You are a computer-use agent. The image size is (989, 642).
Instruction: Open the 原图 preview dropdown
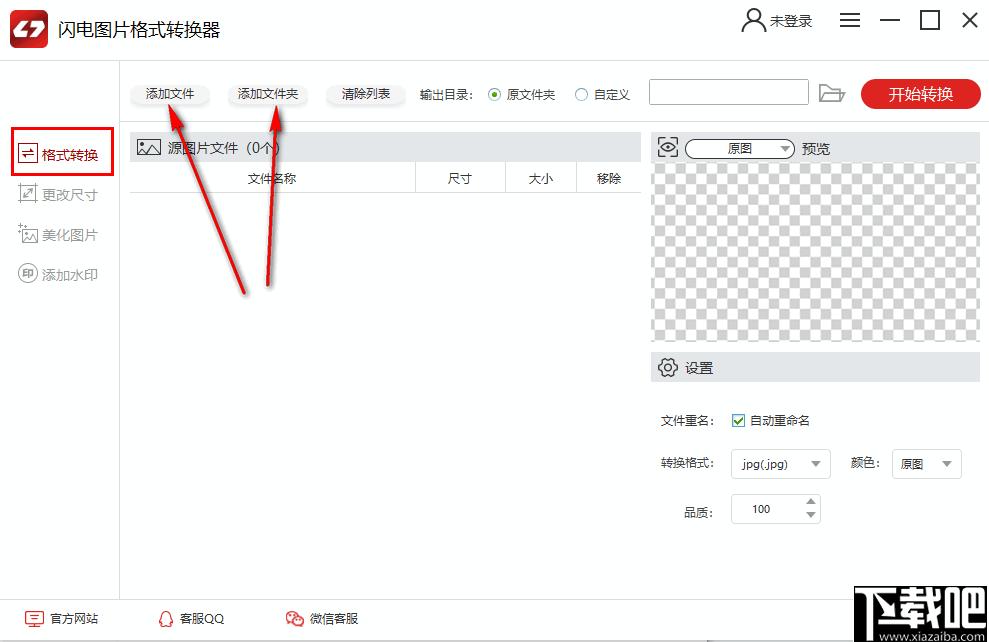pyautogui.click(x=739, y=149)
